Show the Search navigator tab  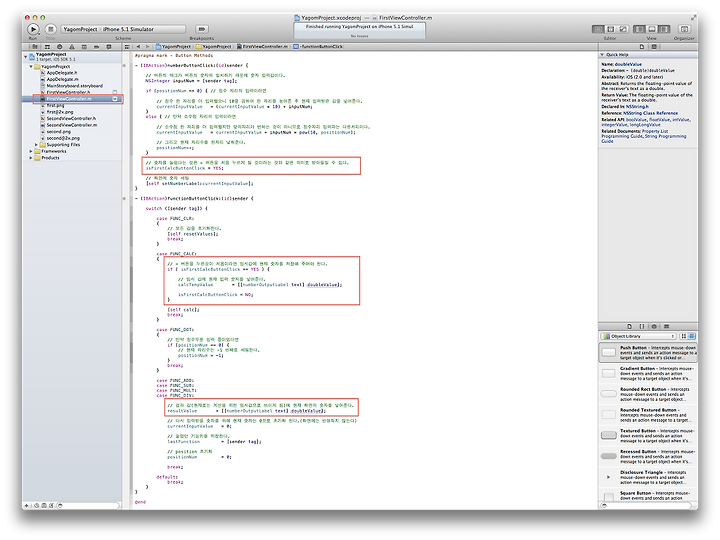[59, 46]
